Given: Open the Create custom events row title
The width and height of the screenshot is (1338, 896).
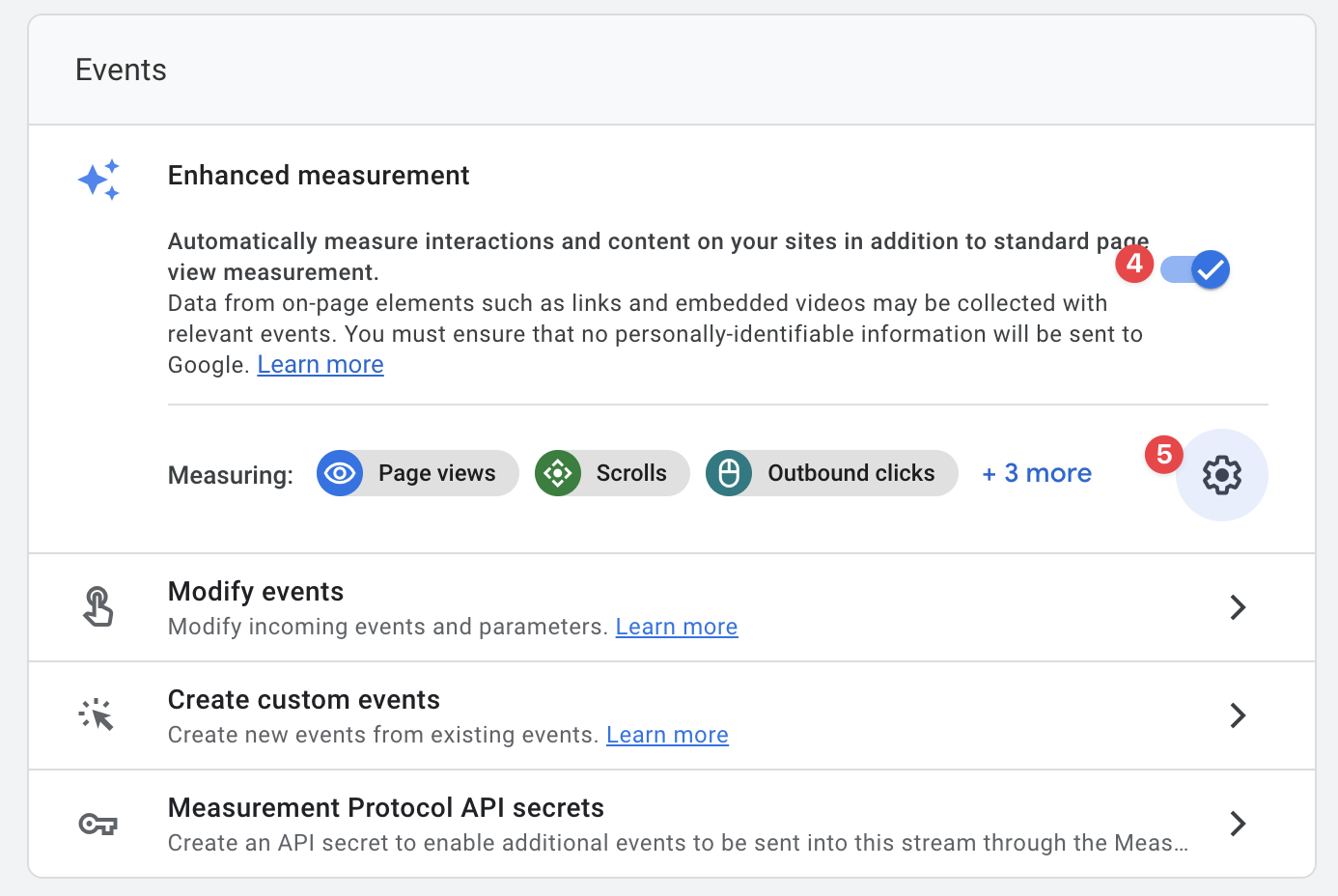Looking at the screenshot, I should click(304, 700).
